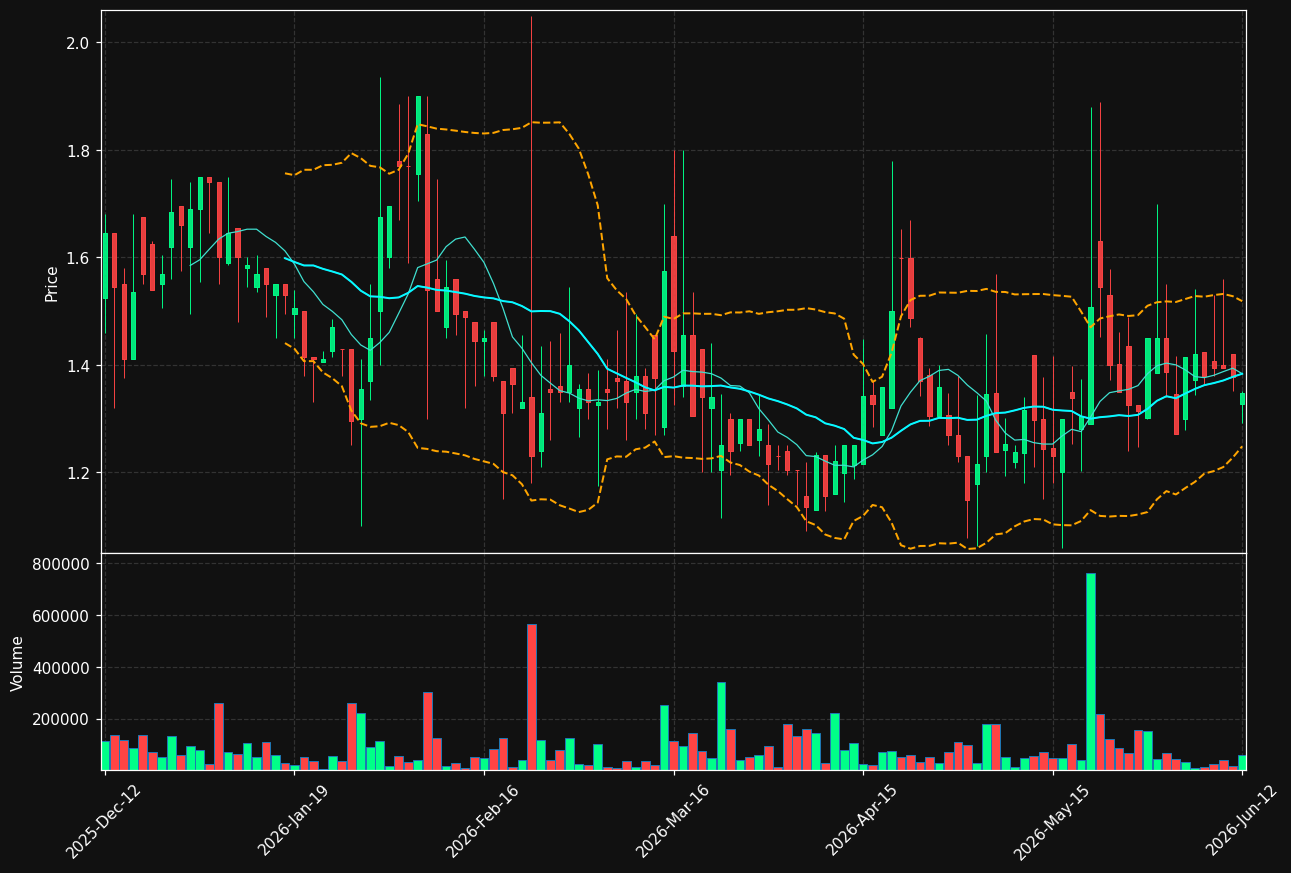Click the green volume bar near 340000 after Mar-16
Screen dimensions: 1291x873
[721, 726]
